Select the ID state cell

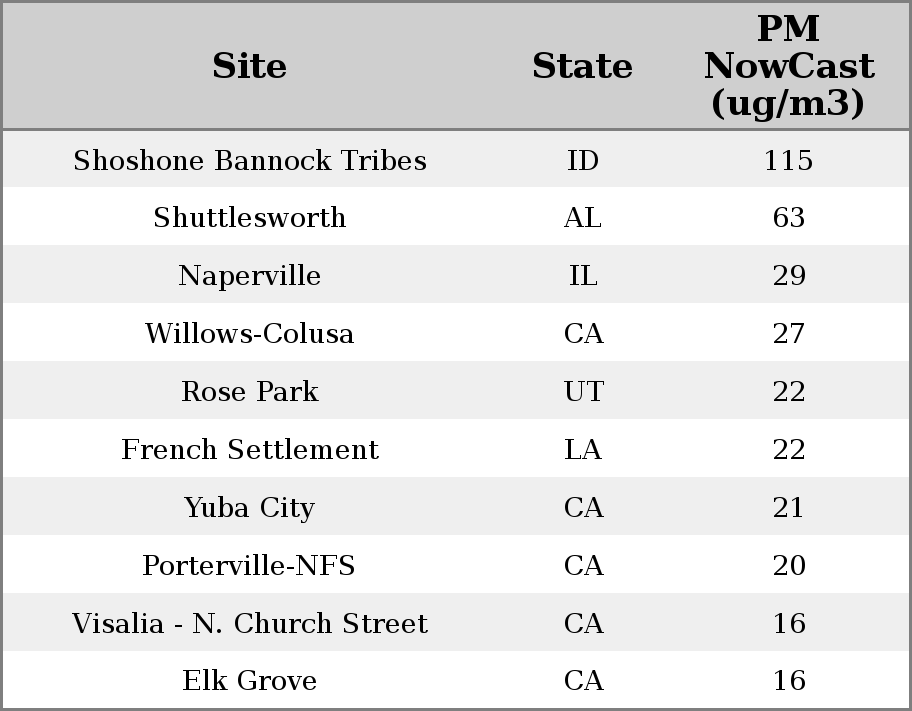click(582, 161)
